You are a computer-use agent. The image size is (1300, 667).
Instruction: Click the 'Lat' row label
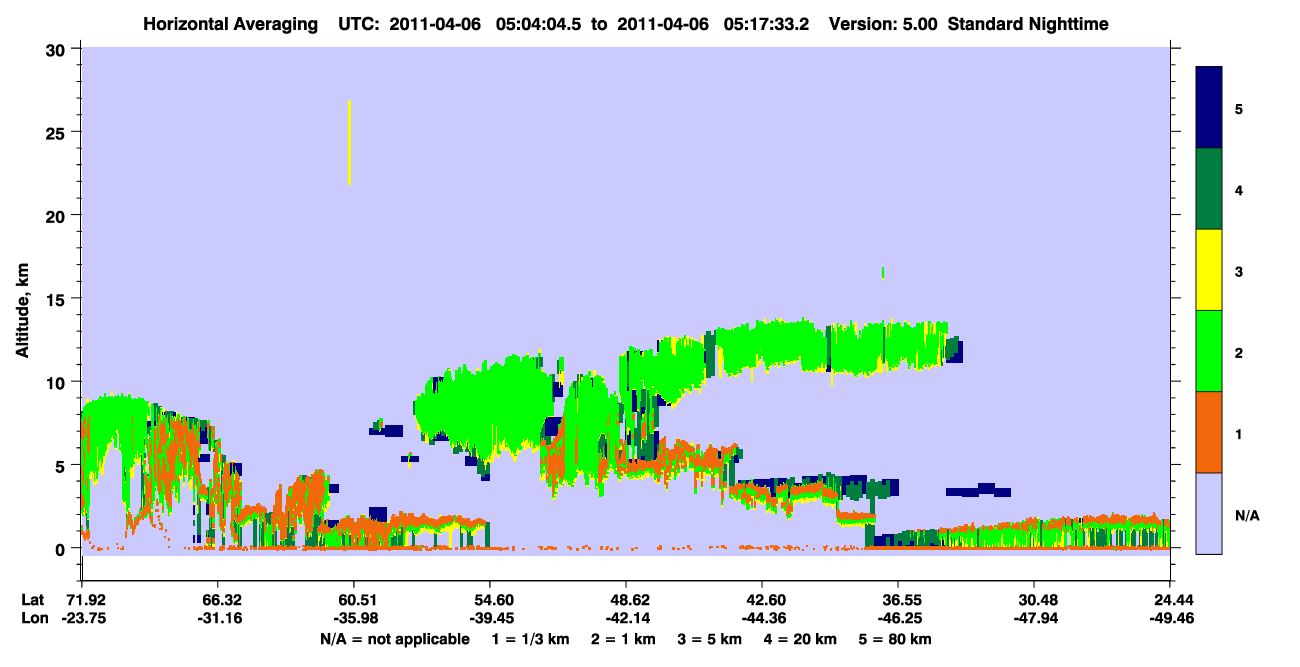(32, 600)
